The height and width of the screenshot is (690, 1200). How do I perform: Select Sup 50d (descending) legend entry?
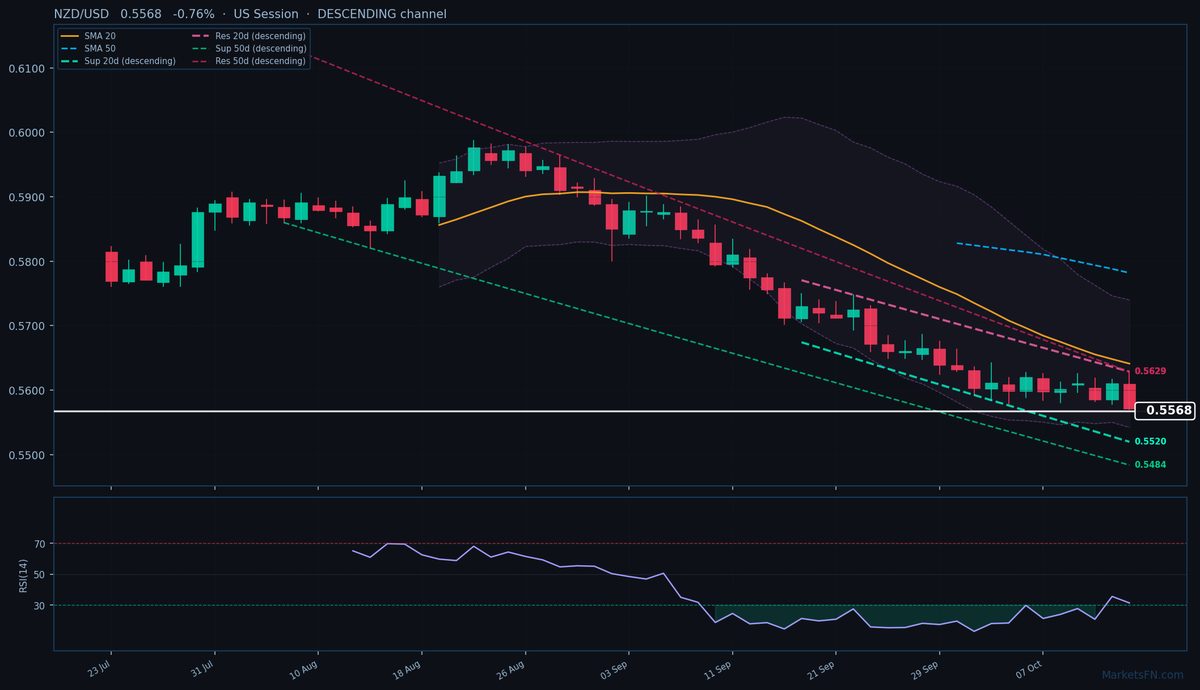pyautogui.click(x=248, y=48)
